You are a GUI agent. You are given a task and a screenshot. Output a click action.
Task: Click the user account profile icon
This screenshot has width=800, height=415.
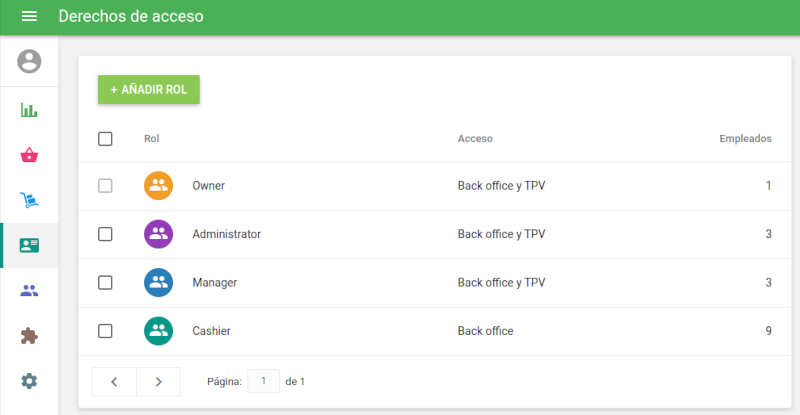(x=29, y=61)
